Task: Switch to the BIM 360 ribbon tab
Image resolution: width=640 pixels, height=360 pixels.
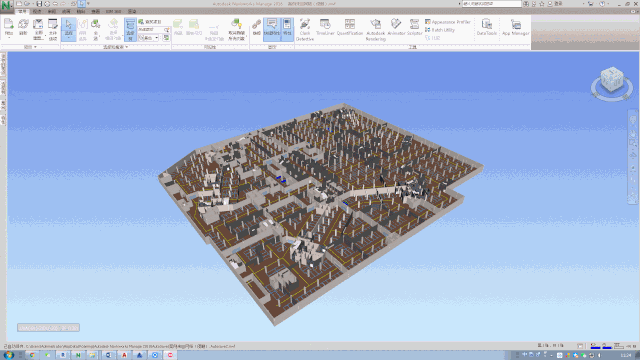Action: (113, 11)
